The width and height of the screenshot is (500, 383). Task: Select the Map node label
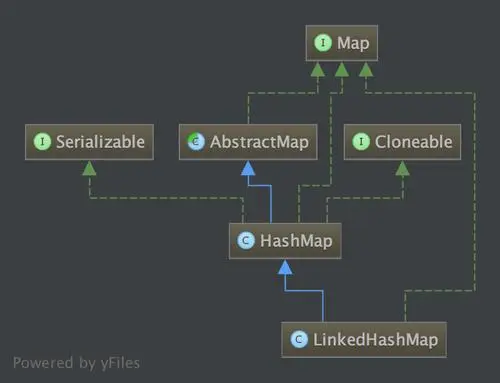[353, 44]
